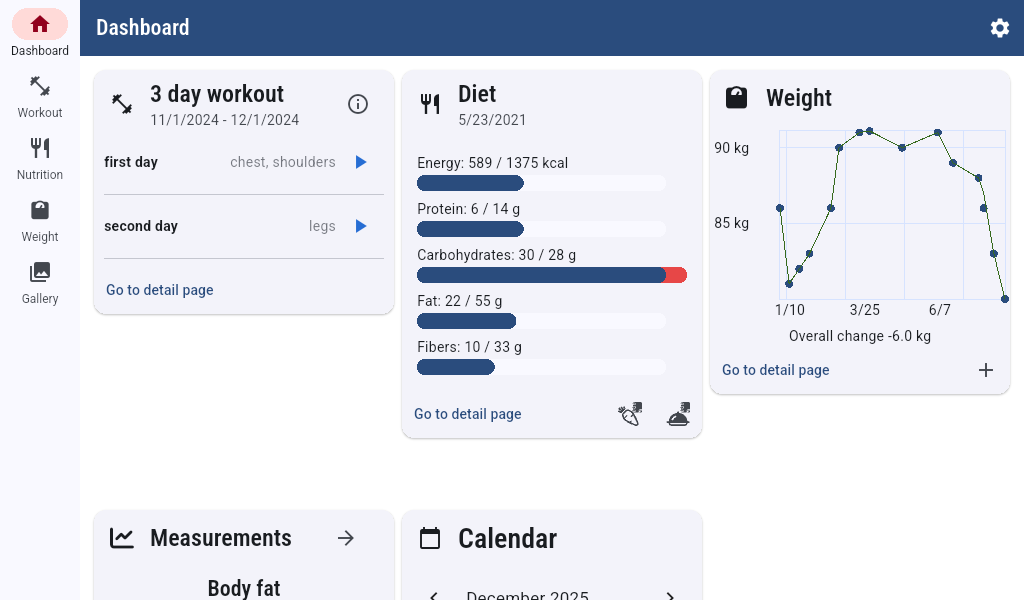Click the log meal dish icon

pos(679,414)
